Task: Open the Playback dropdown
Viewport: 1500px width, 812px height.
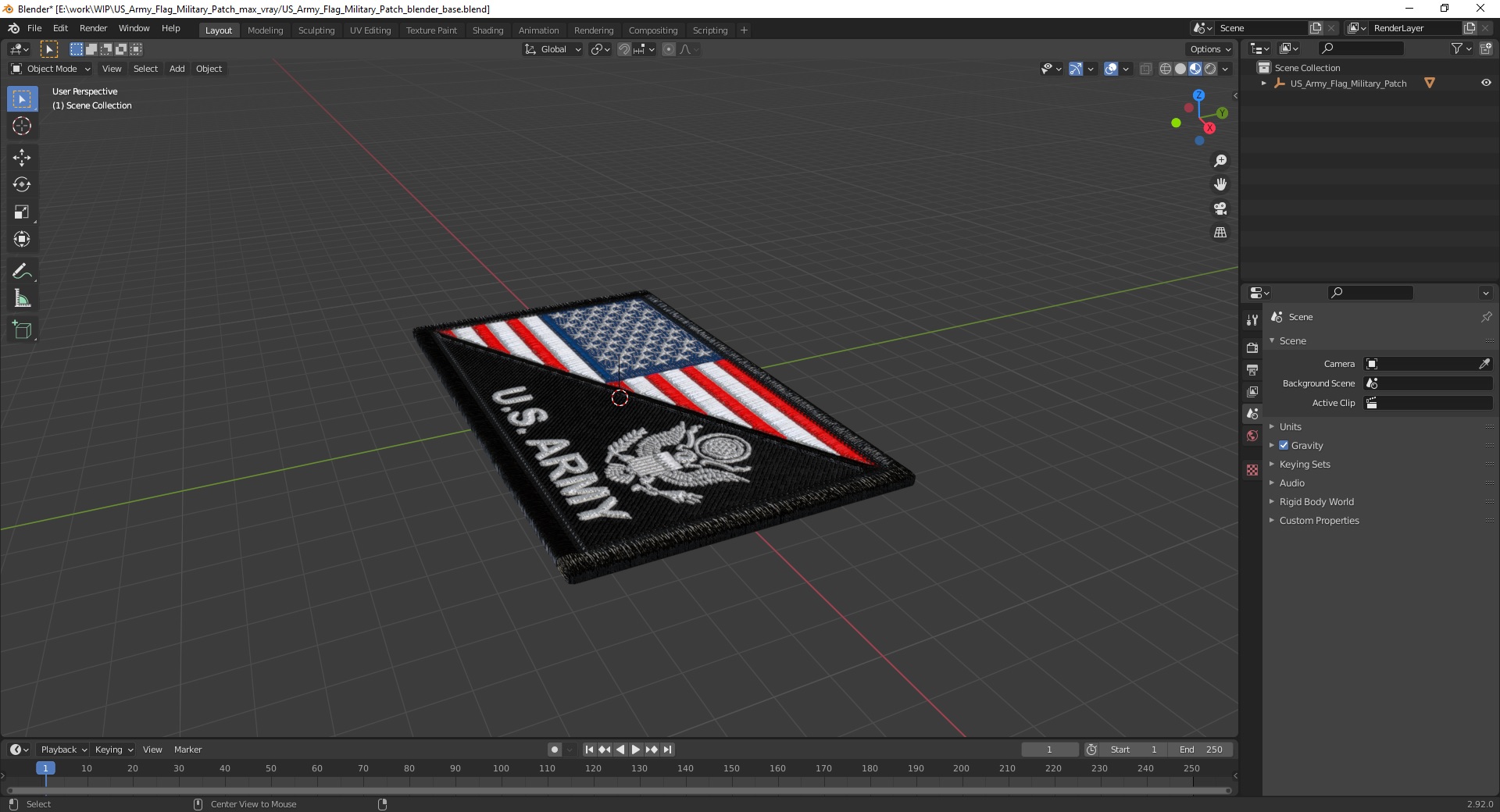Action: click(63, 750)
